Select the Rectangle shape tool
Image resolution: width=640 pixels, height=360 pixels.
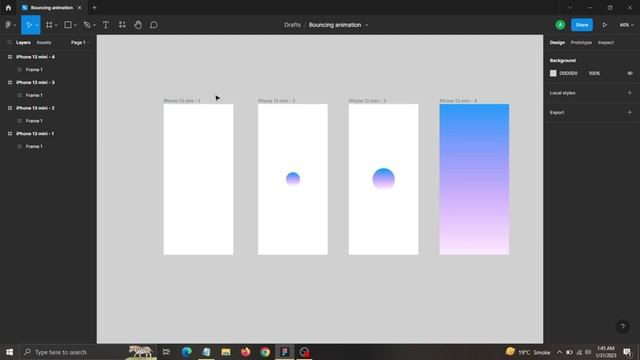click(68, 25)
